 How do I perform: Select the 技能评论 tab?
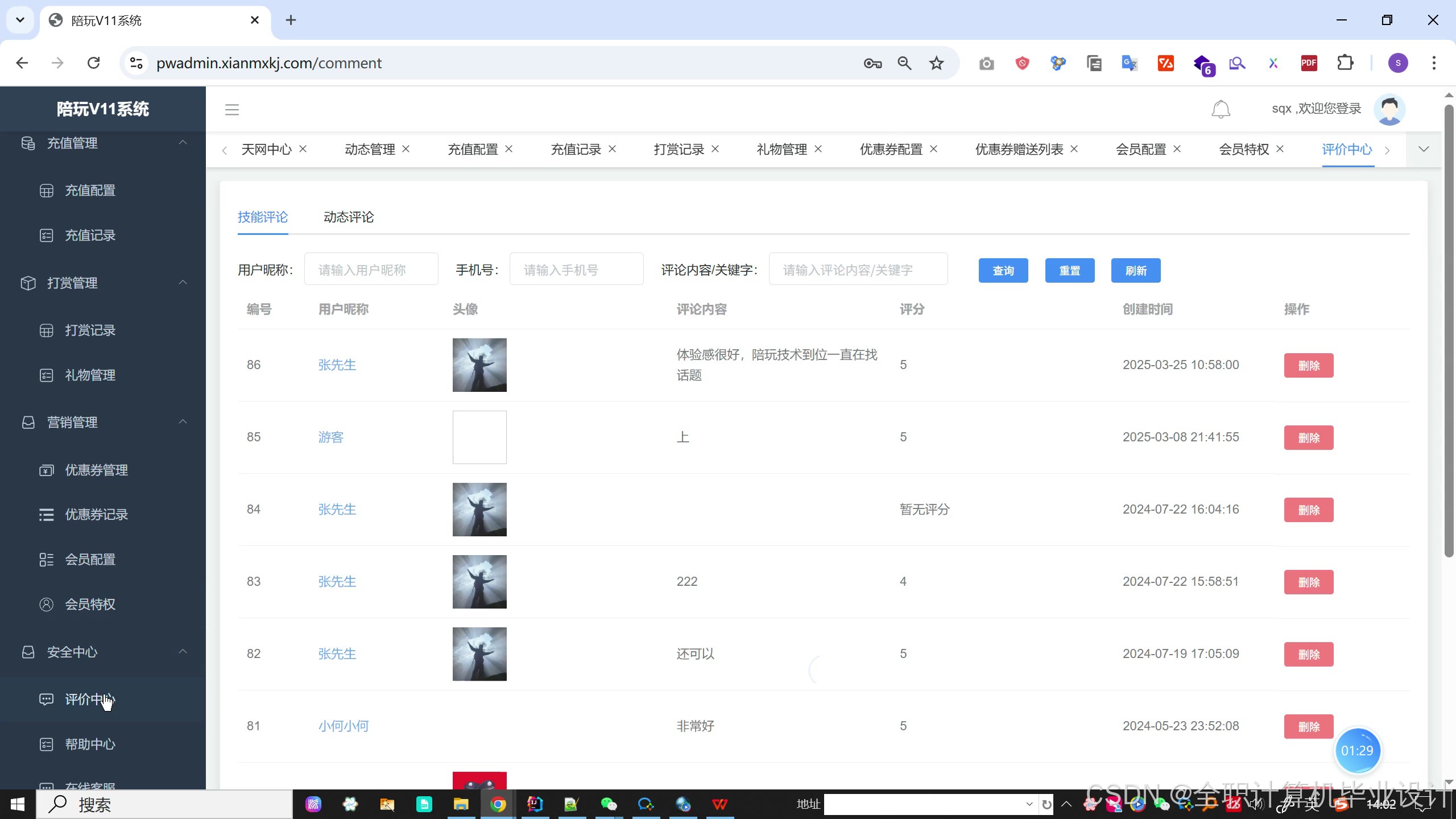pos(263,217)
